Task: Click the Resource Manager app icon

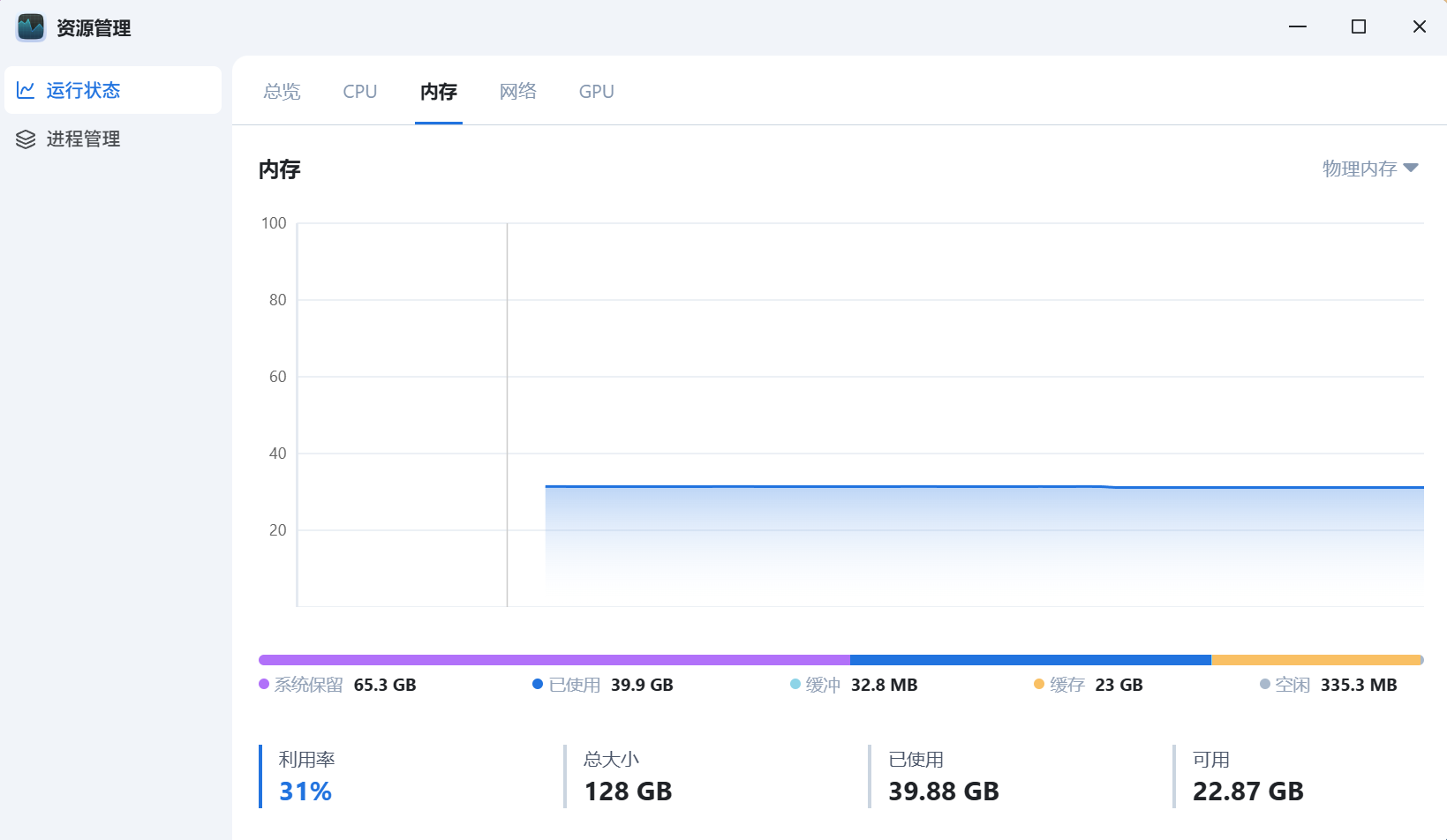Action: pyautogui.click(x=31, y=27)
